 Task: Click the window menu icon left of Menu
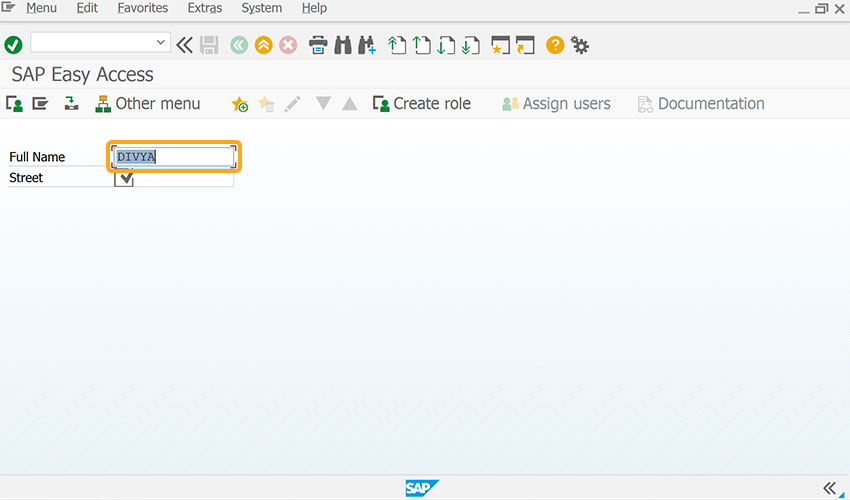click(x=8, y=7)
